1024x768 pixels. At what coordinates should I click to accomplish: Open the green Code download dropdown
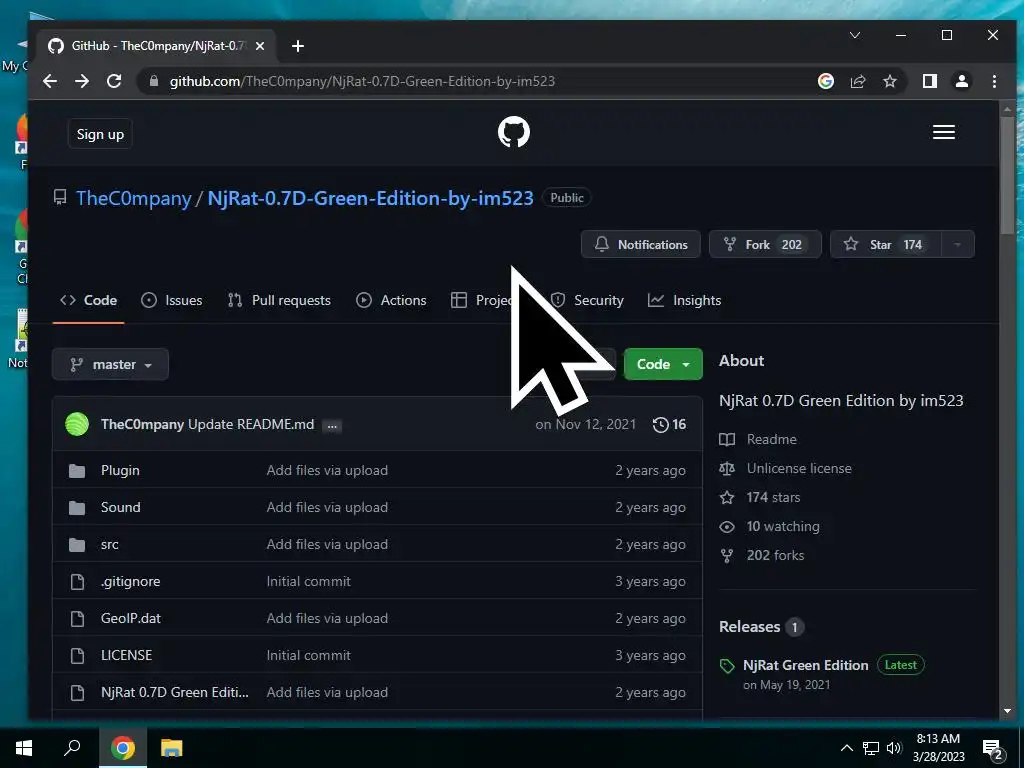point(663,364)
